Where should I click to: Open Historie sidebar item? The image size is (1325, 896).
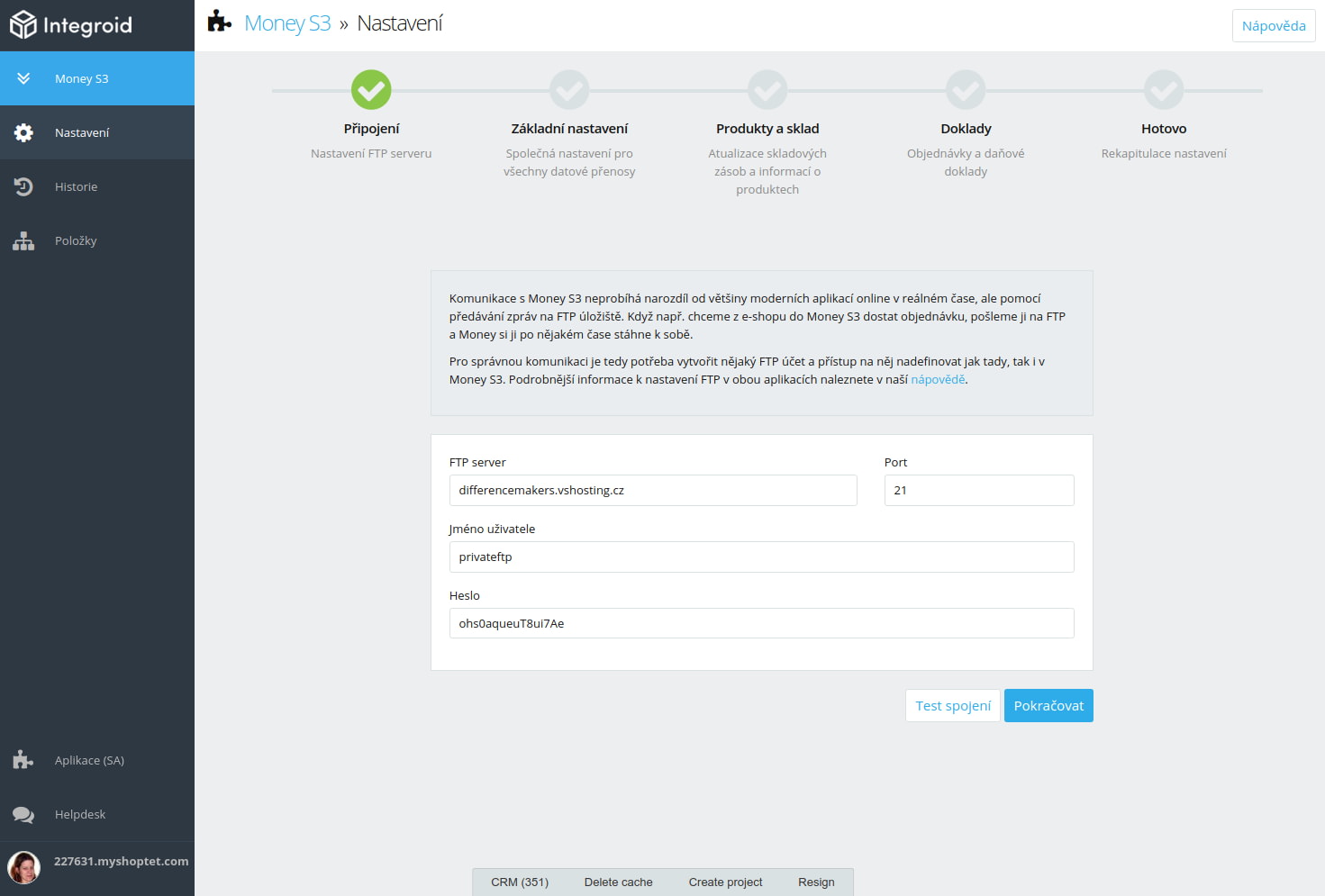(x=97, y=186)
